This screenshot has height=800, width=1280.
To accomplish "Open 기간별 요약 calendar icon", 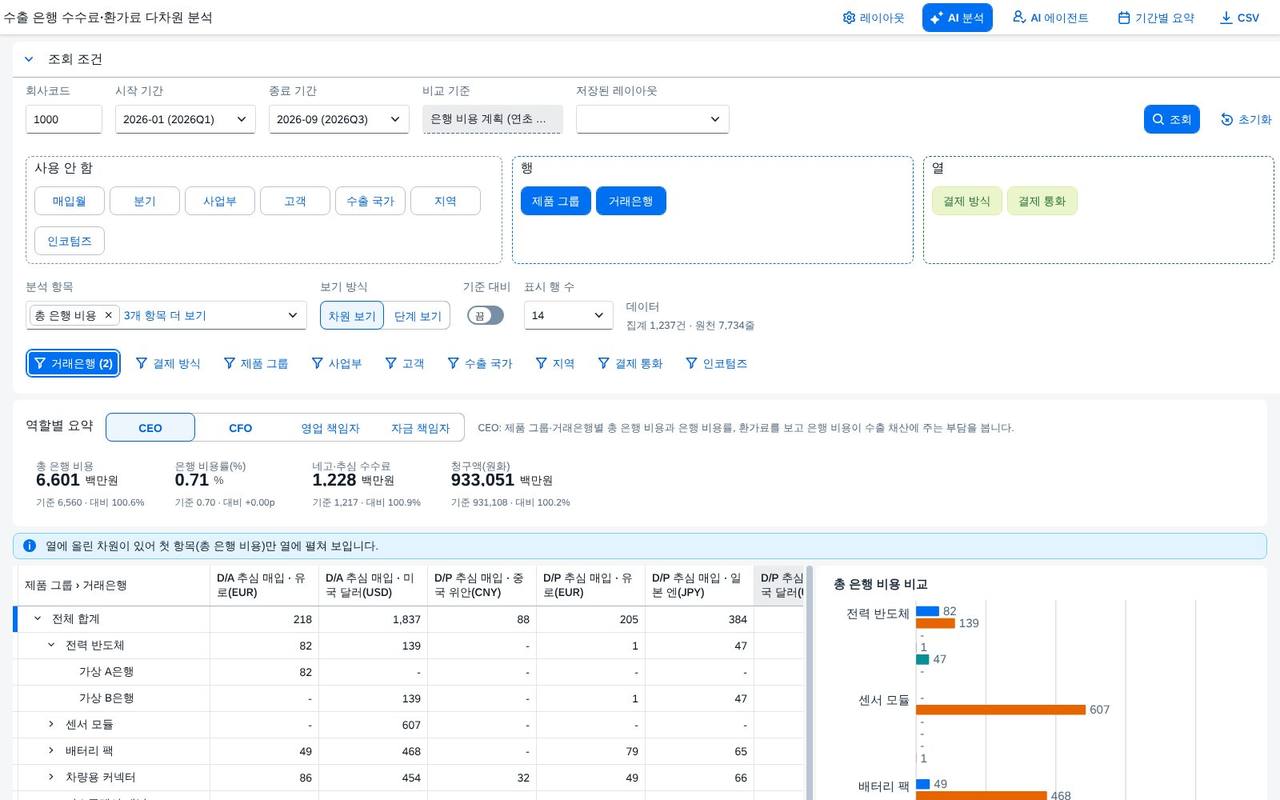I will 1156,18.
